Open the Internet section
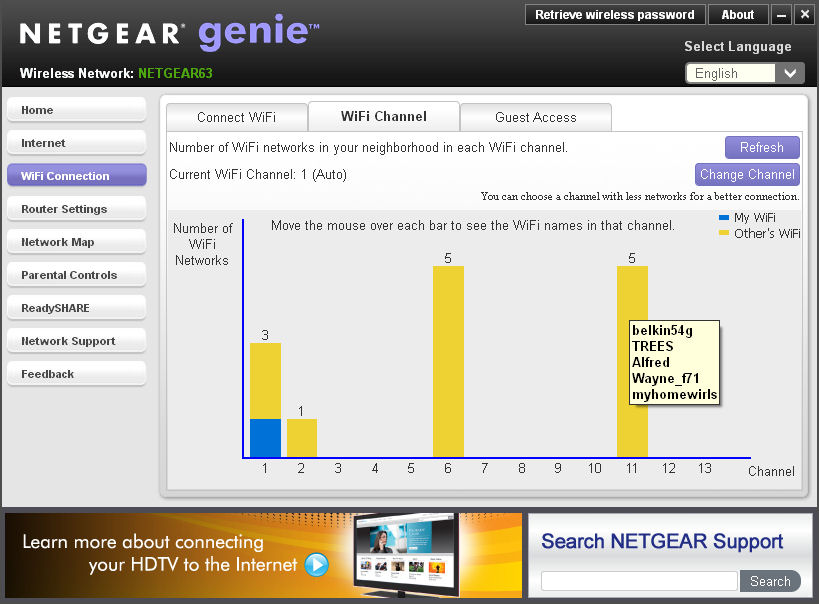 [77, 143]
